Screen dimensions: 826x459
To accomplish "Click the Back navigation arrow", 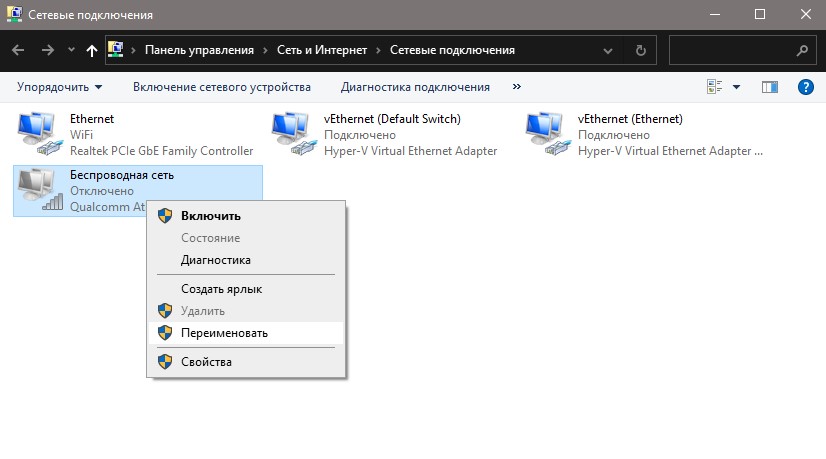I will [18, 50].
